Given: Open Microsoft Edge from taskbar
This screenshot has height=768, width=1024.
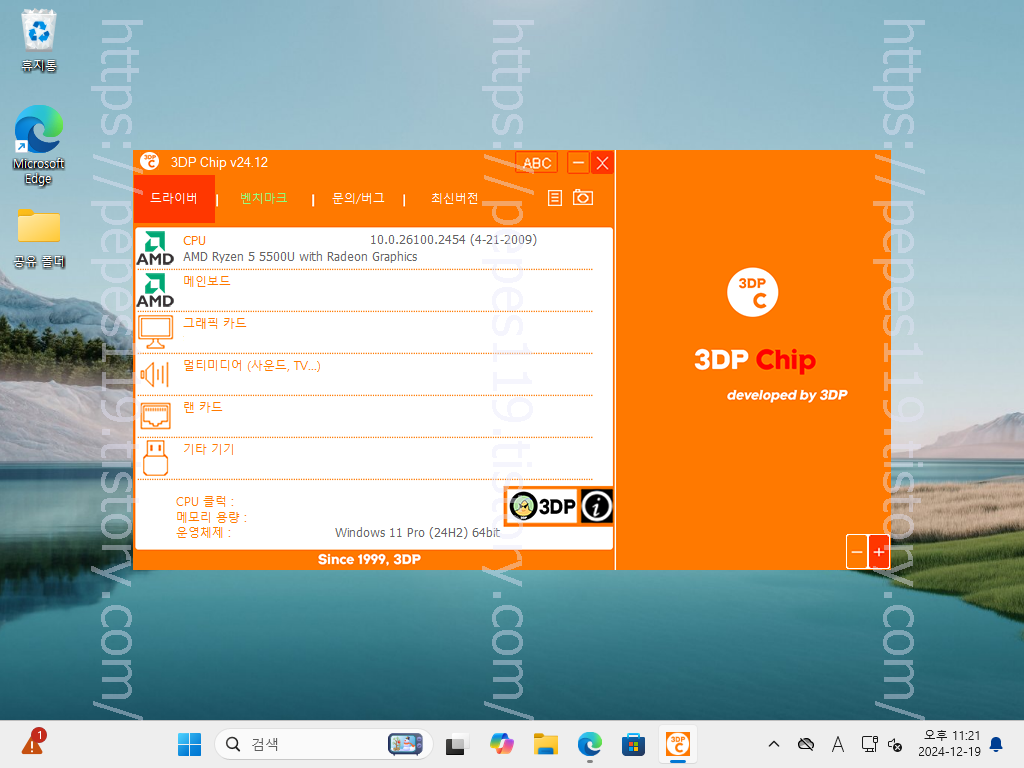Looking at the screenshot, I should pos(590,744).
